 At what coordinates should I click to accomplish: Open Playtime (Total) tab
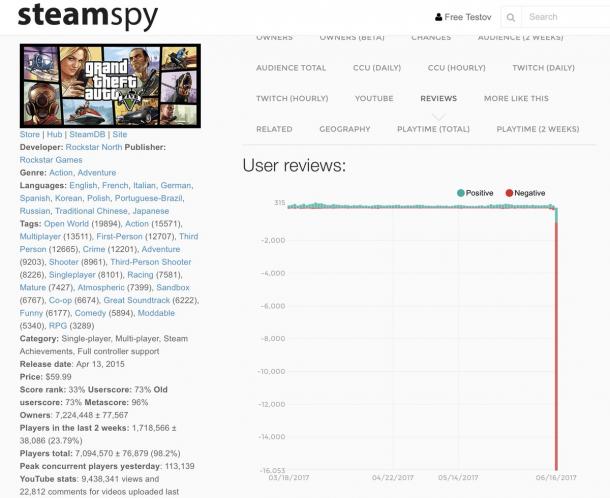pyautogui.click(x=433, y=129)
